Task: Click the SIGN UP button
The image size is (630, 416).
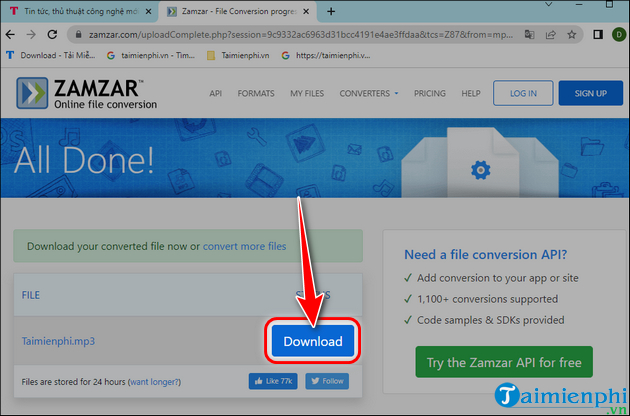Action: [x=591, y=93]
